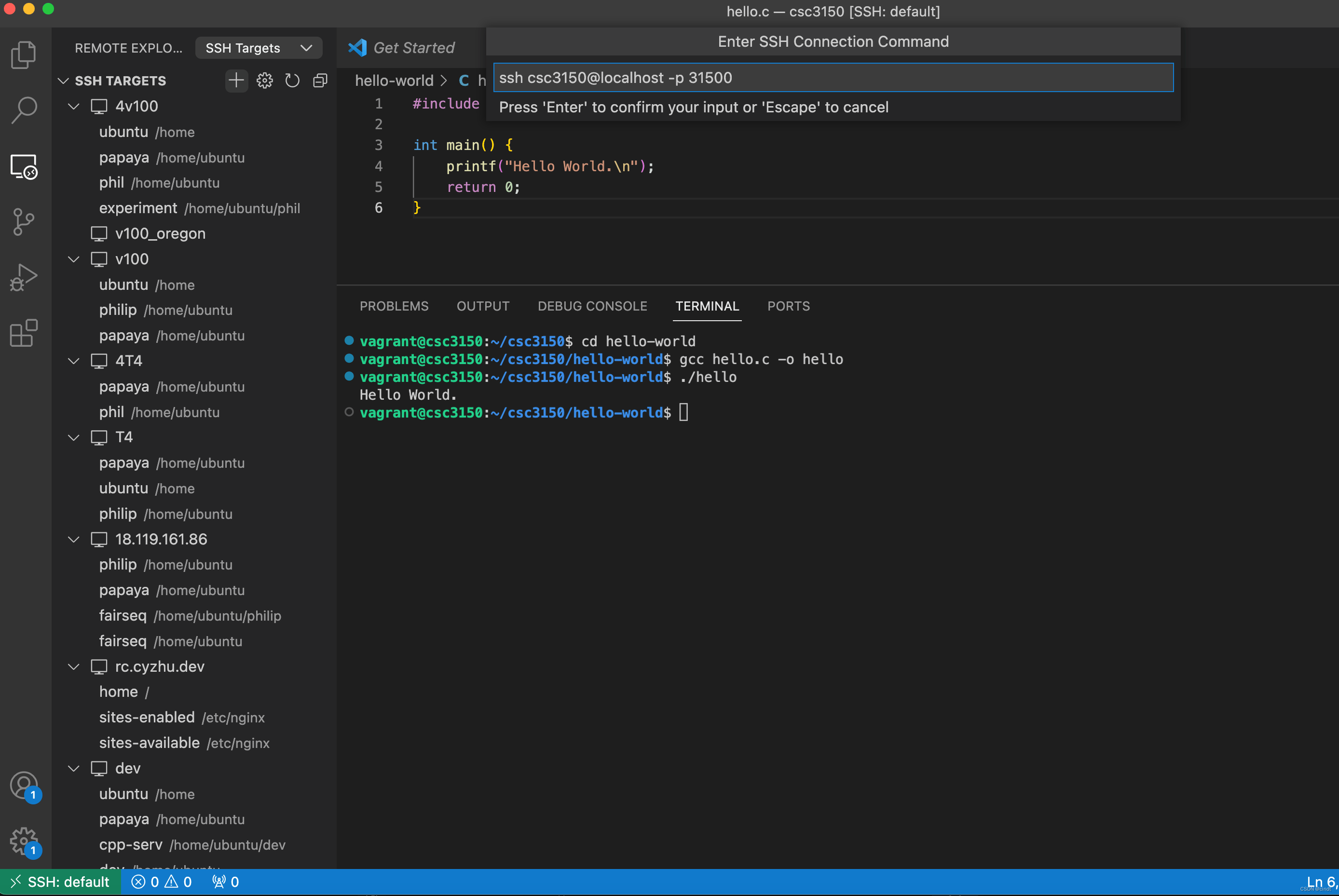Open the Accounts icon with badge
Image resolution: width=1339 pixels, height=896 pixels.
point(24,786)
